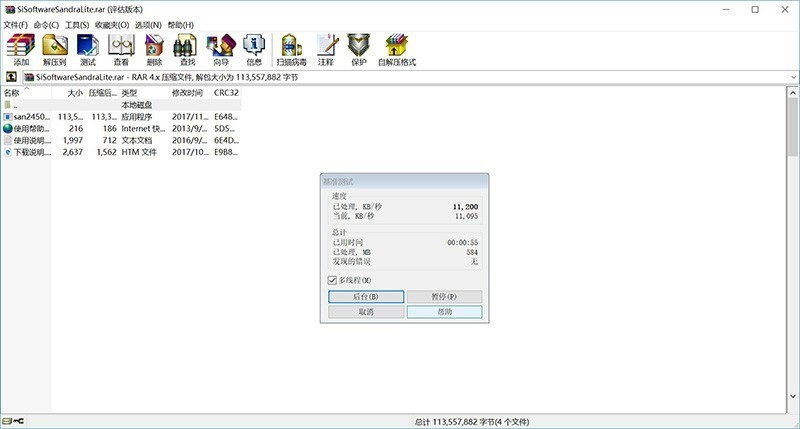The width and height of the screenshot is (800, 429).
Task: Click the 取消 cancel button in dialog
Action: pyautogui.click(x=366, y=312)
